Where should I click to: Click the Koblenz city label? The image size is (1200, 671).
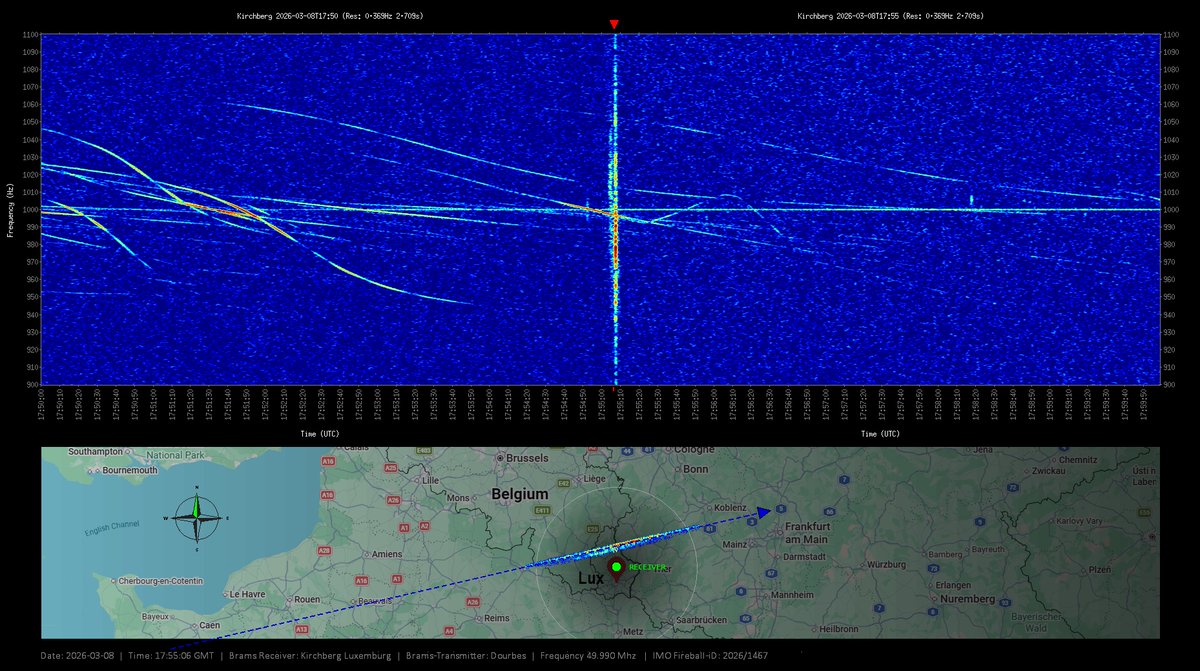[732, 508]
